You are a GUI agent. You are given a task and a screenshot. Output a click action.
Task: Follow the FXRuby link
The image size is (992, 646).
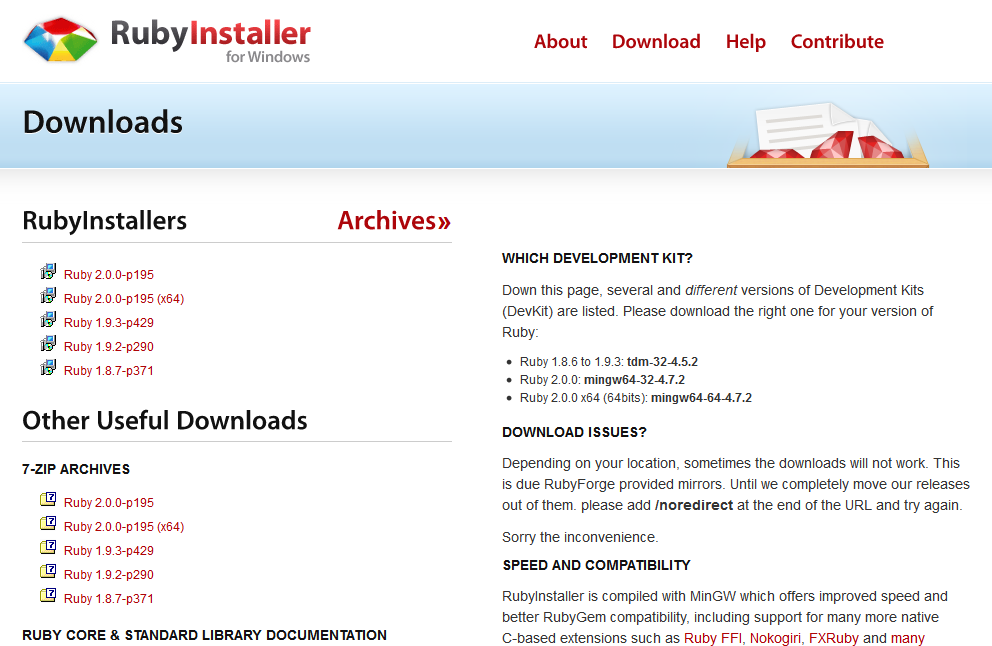click(x=834, y=638)
